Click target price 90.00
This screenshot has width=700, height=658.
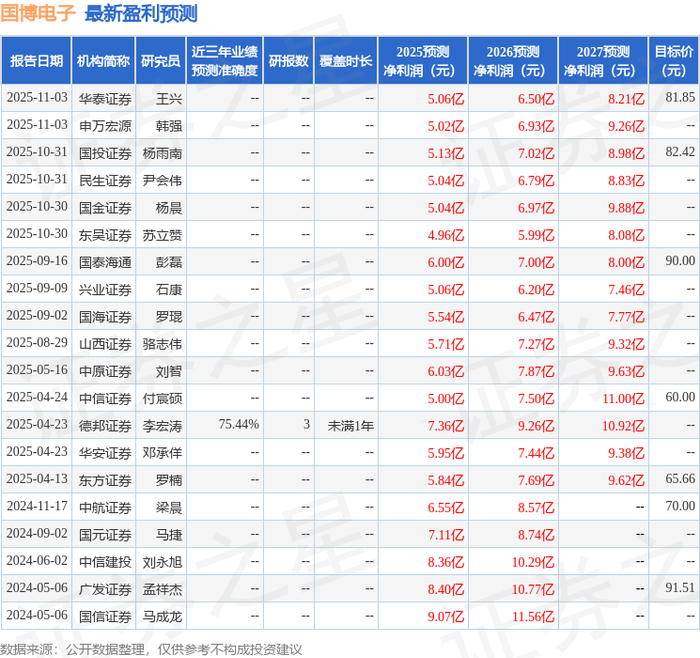pyautogui.click(x=680, y=260)
